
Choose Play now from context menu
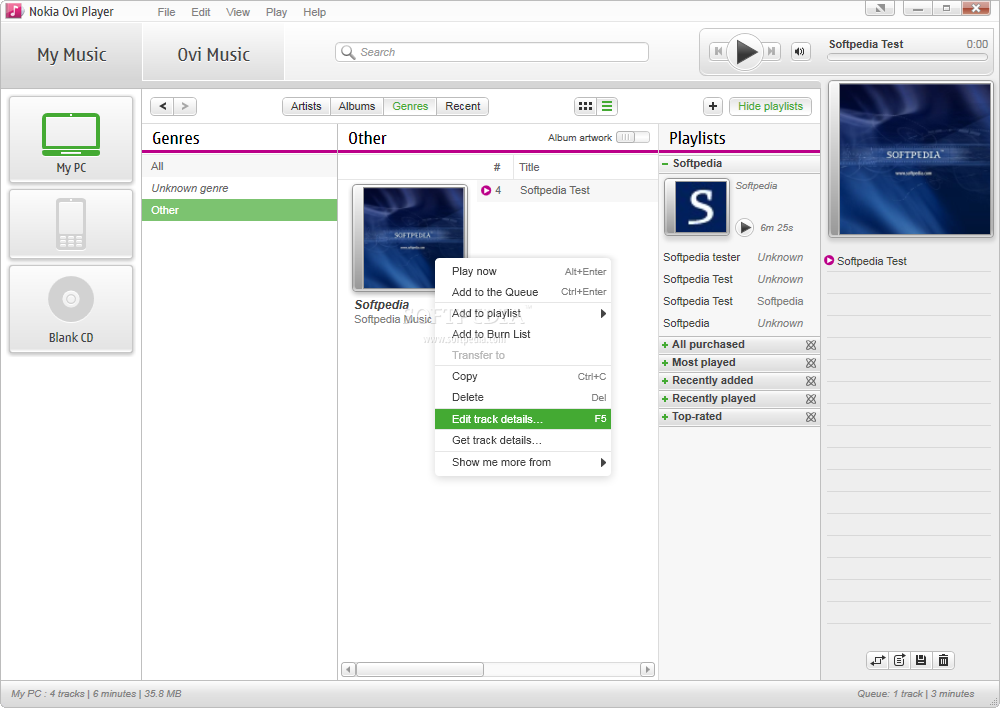click(523, 271)
